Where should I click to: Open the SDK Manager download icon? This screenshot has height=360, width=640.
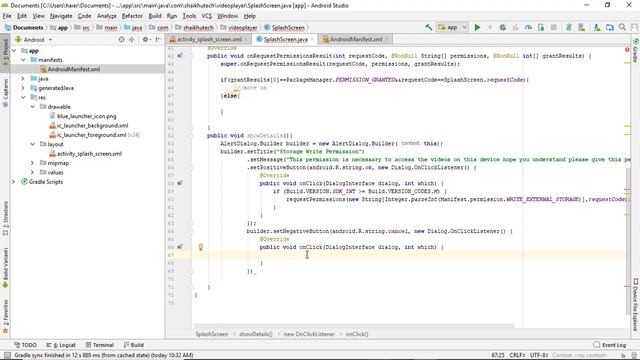pos(597,27)
